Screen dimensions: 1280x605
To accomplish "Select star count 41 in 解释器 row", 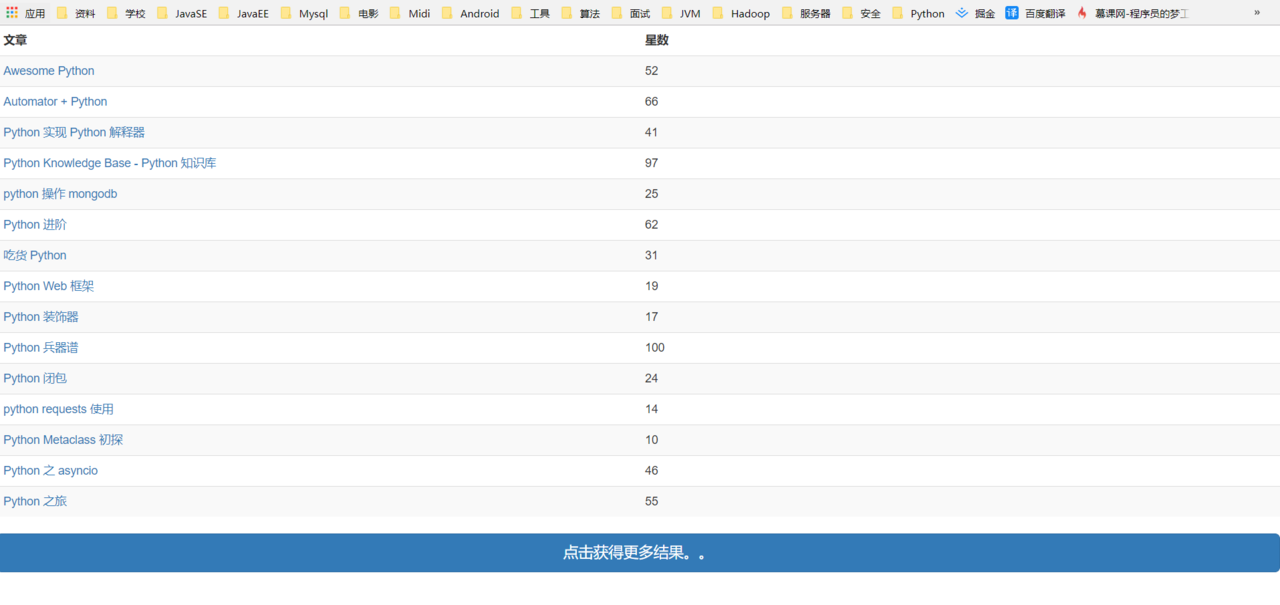I will click(652, 132).
